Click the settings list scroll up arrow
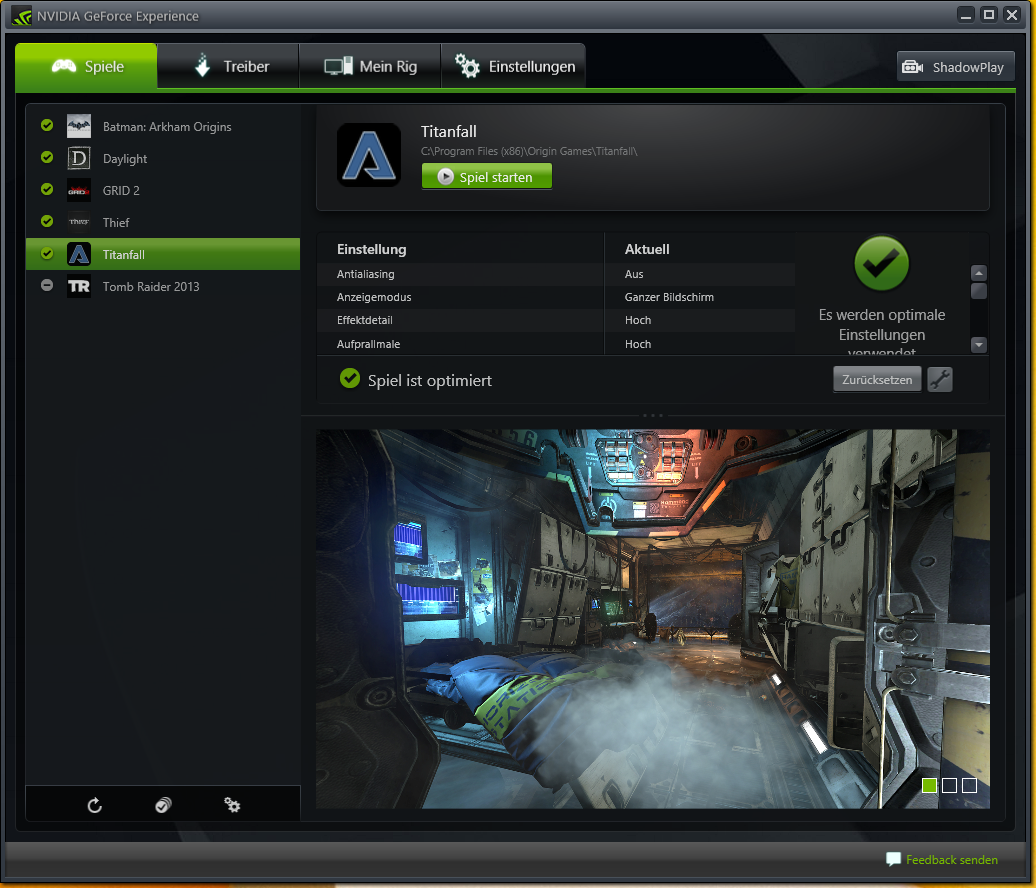 pyautogui.click(x=979, y=273)
